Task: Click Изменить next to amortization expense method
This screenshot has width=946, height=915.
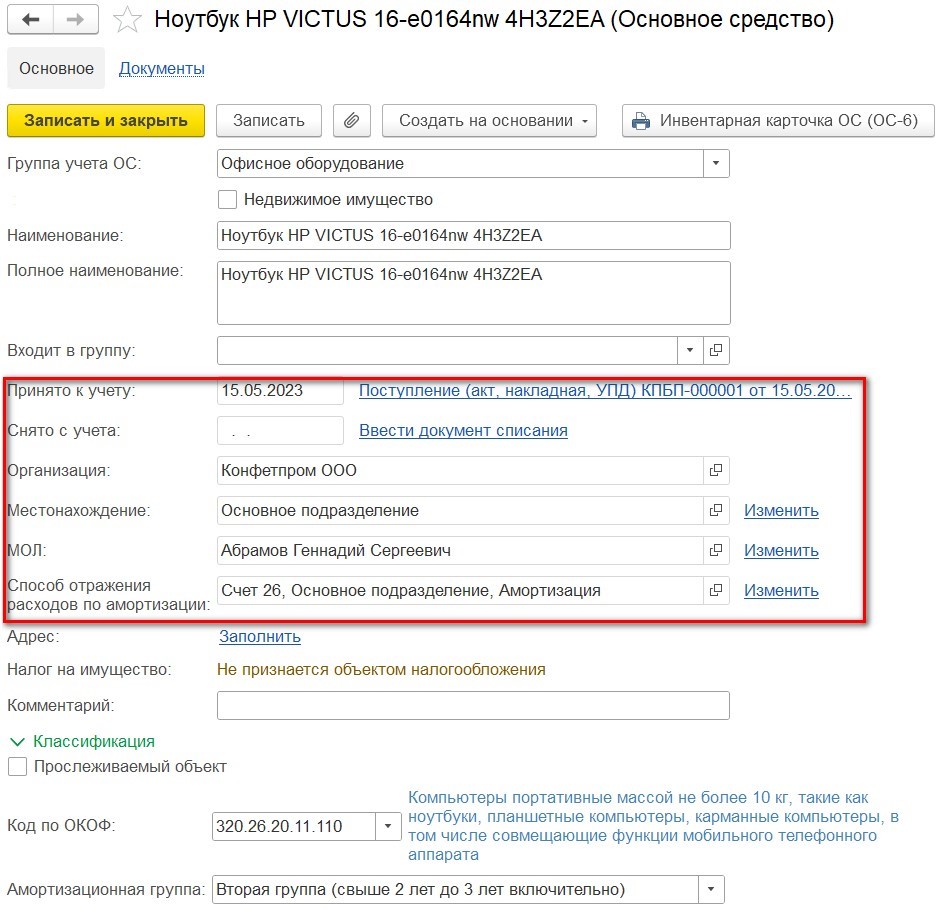Action: (x=781, y=590)
